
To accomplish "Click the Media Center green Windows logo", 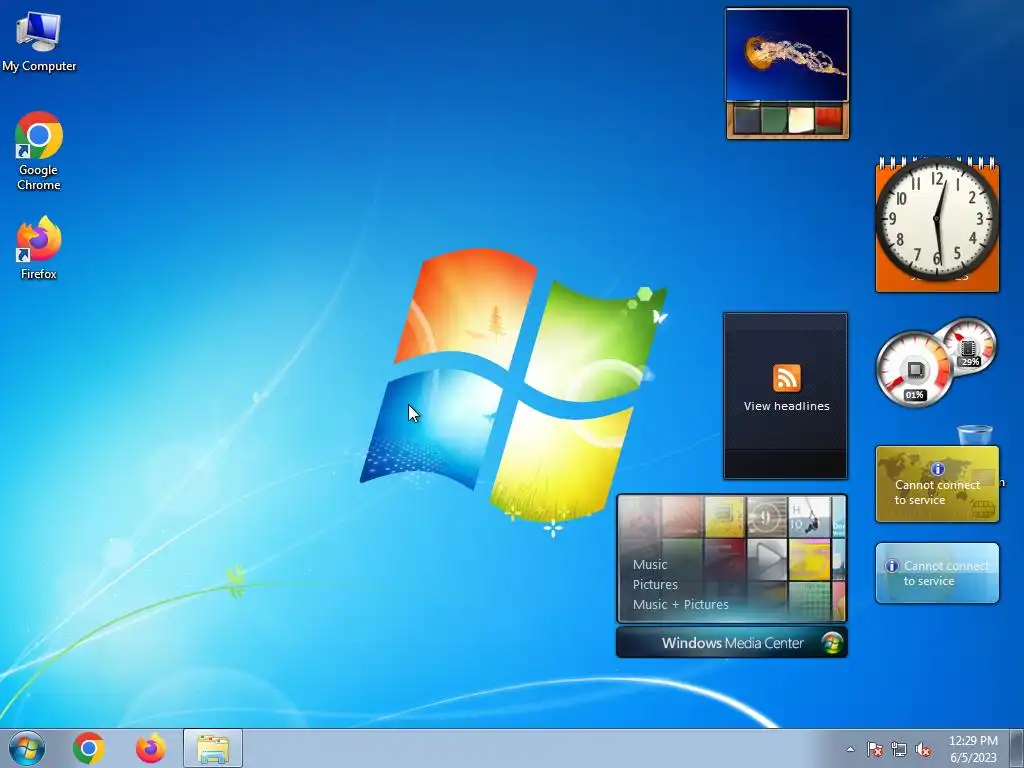I will point(832,643).
